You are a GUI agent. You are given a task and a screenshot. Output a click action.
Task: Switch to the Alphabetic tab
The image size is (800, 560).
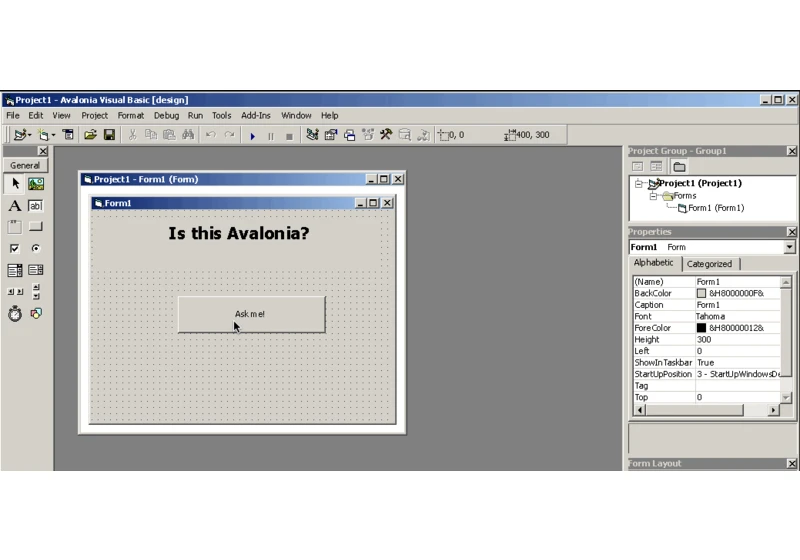[x=654, y=263]
